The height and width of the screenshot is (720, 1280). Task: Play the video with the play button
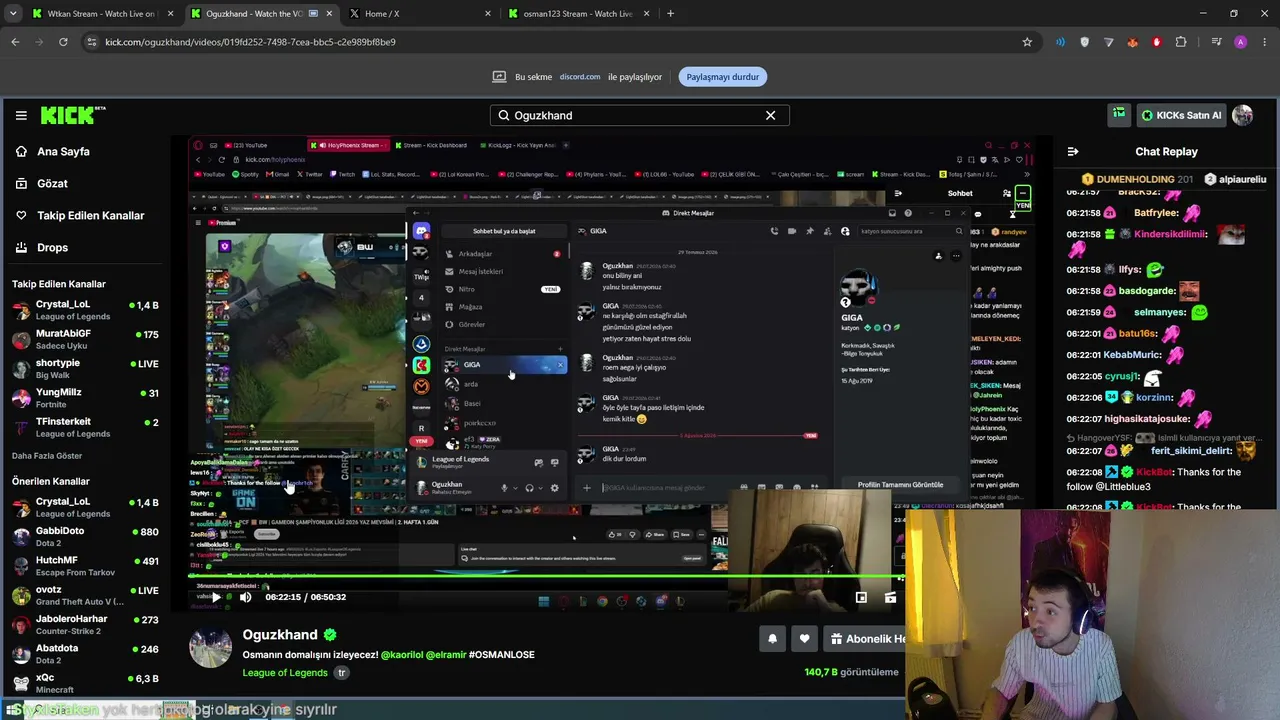point(216,597)
